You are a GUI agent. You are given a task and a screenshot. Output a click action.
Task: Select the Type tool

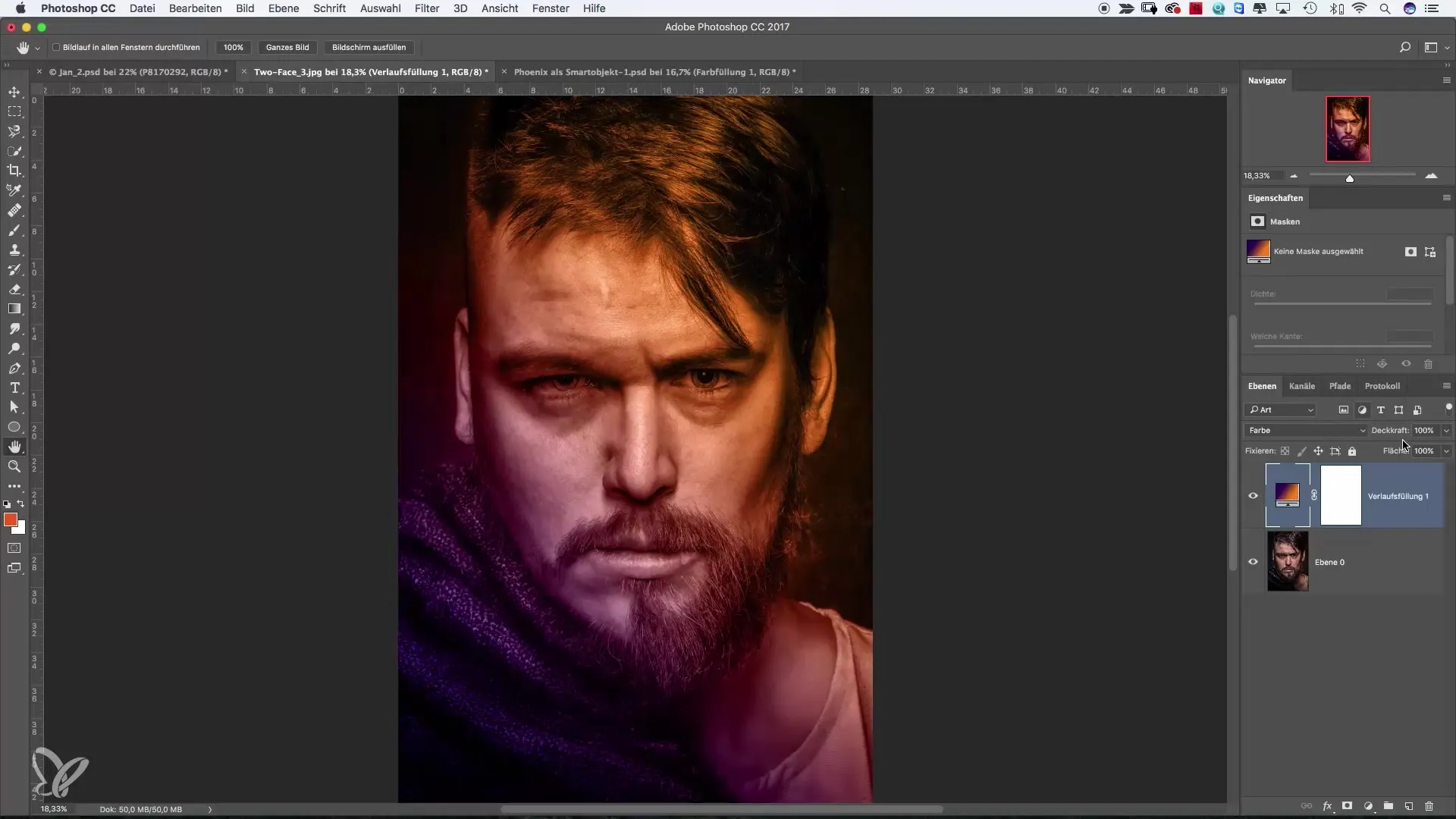point(14,388)
